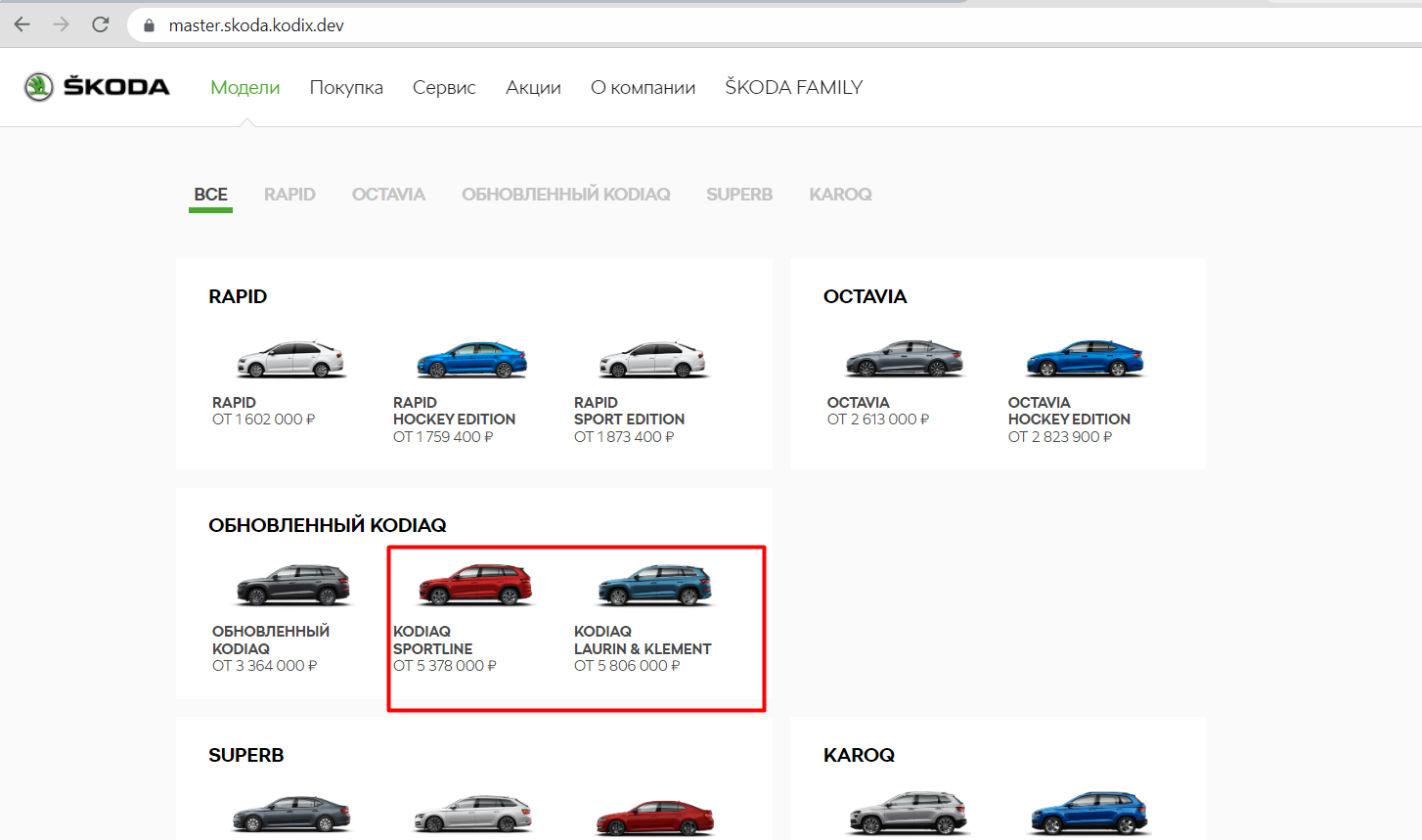Viewport: 1422px width, 840px height.
Task: Open the Покупка menu
Action: [x=346, y=87]
